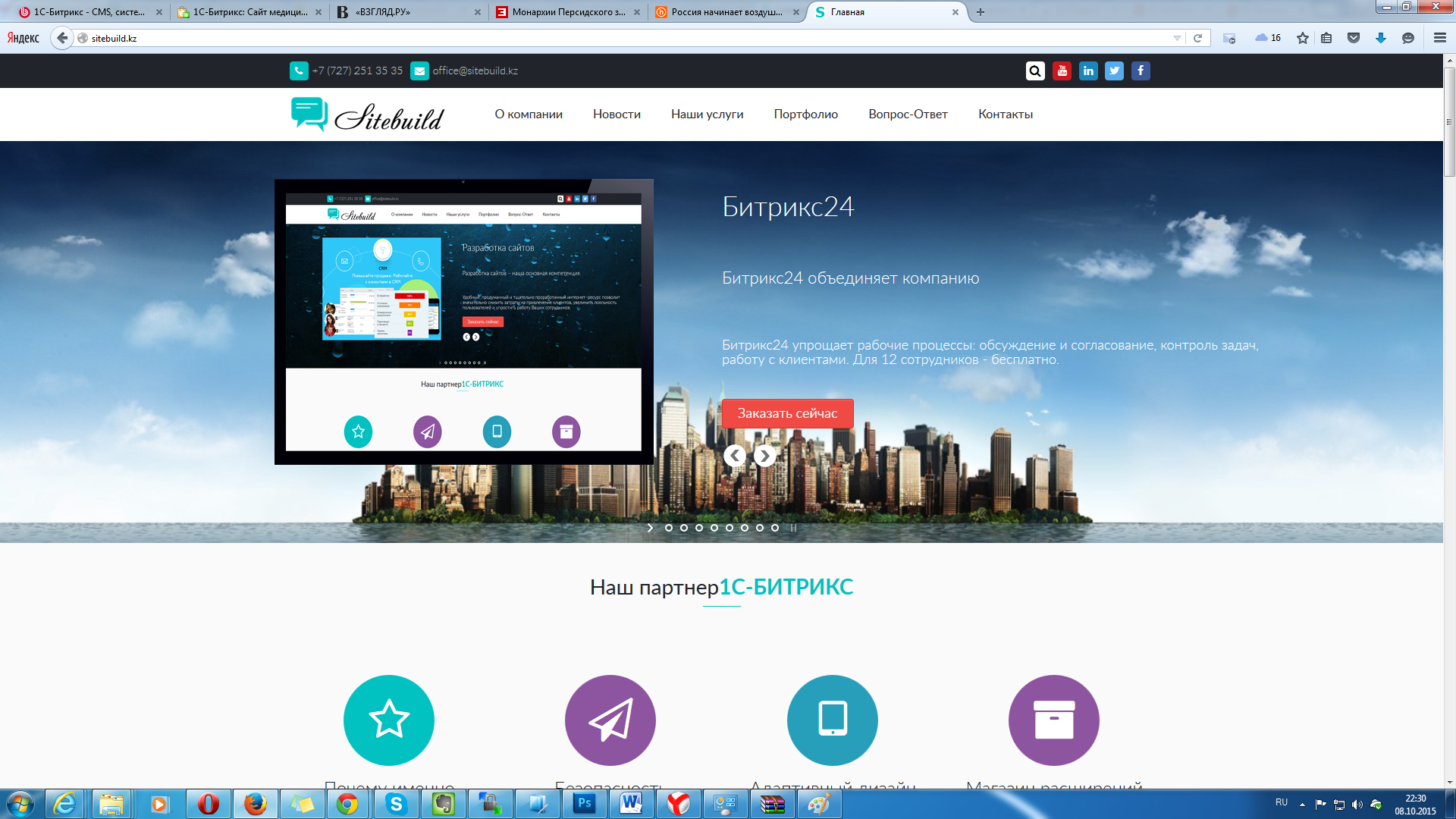
Task: Click the Битрикс24 slide heading
Action: pyautogui.click(x=788, y=206)
